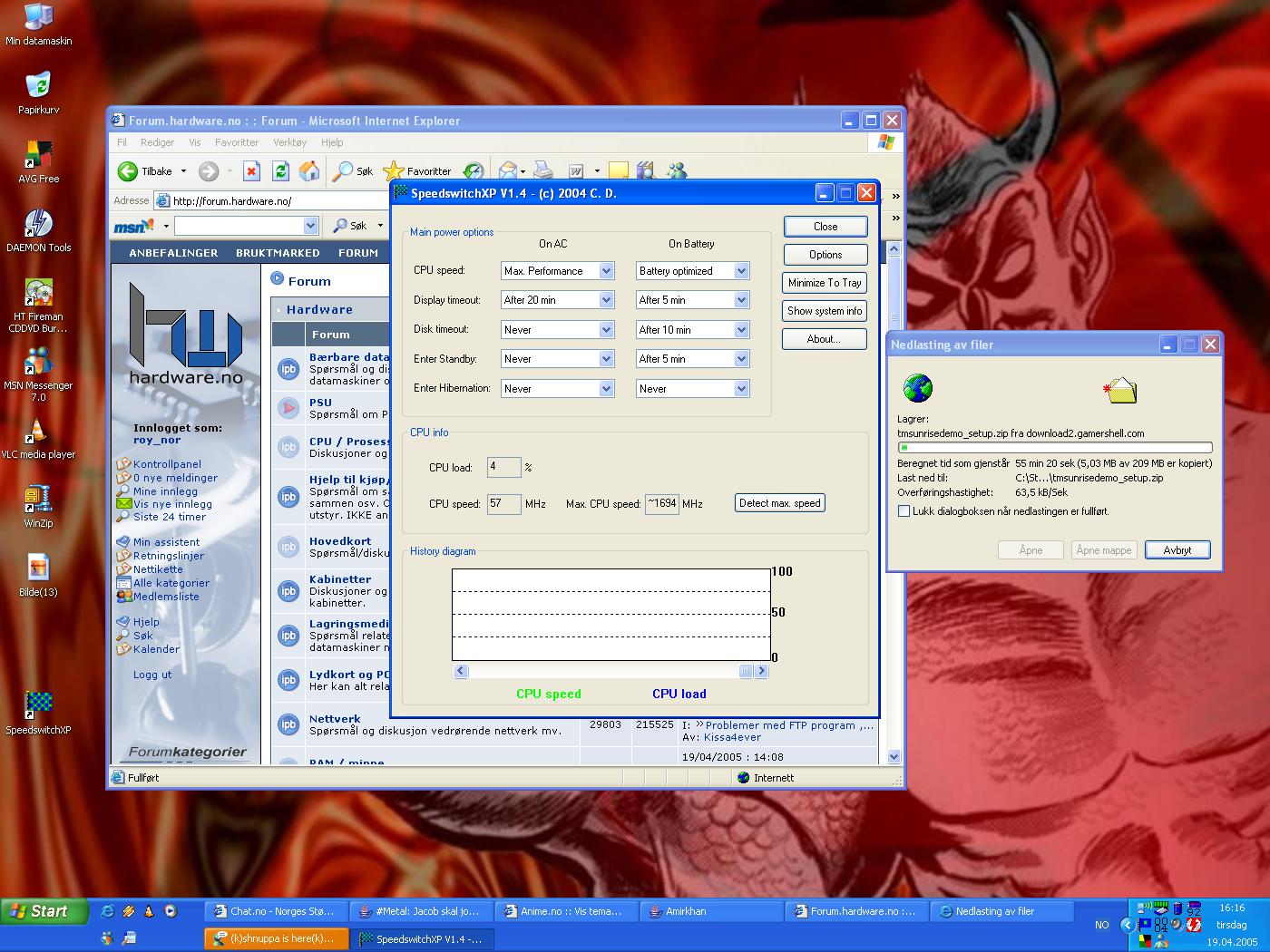Open DAEMON Tools desktop icon

pyautogui.click(x=38, y=224)
